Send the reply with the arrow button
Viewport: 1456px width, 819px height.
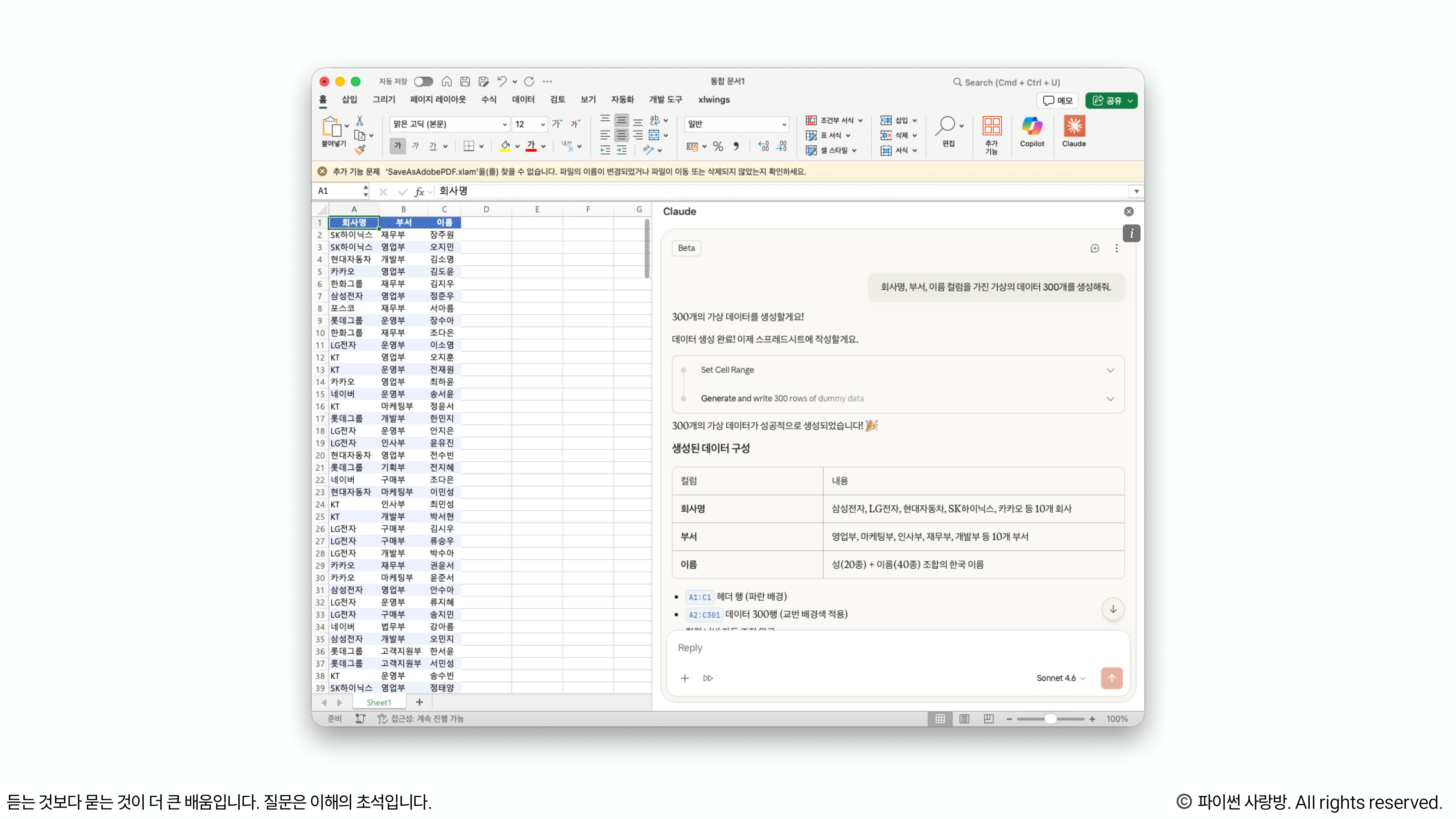tap(1111, 678)
